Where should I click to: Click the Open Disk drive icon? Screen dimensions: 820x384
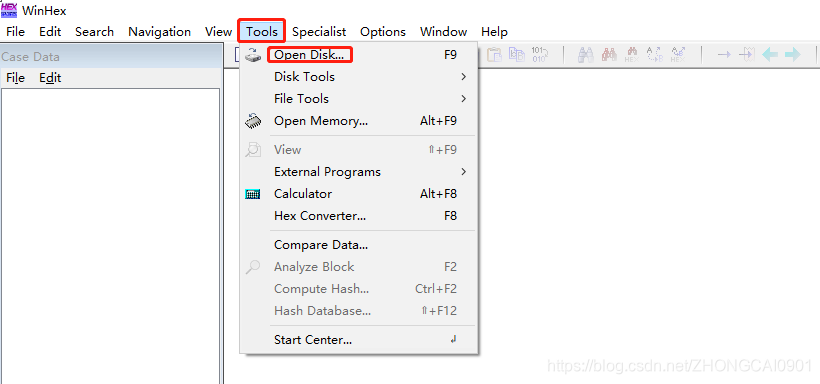tap(253, 54)
